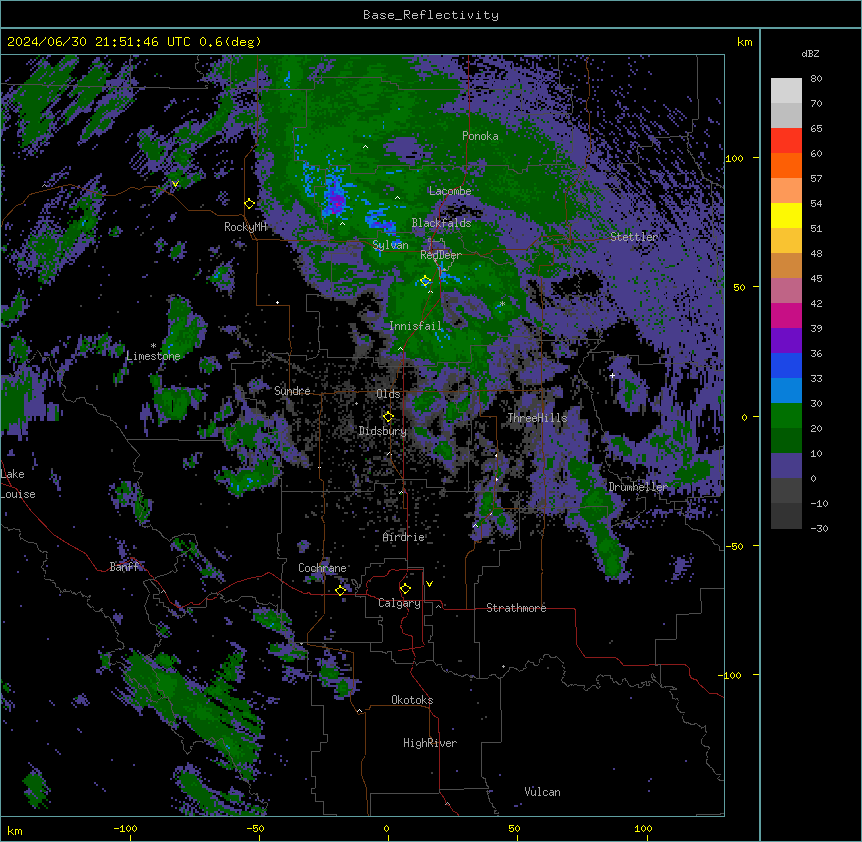862x842 pixels.
Task: Select the royal blue 36 dBZ legend swatch
Action: tap(786, 365)
